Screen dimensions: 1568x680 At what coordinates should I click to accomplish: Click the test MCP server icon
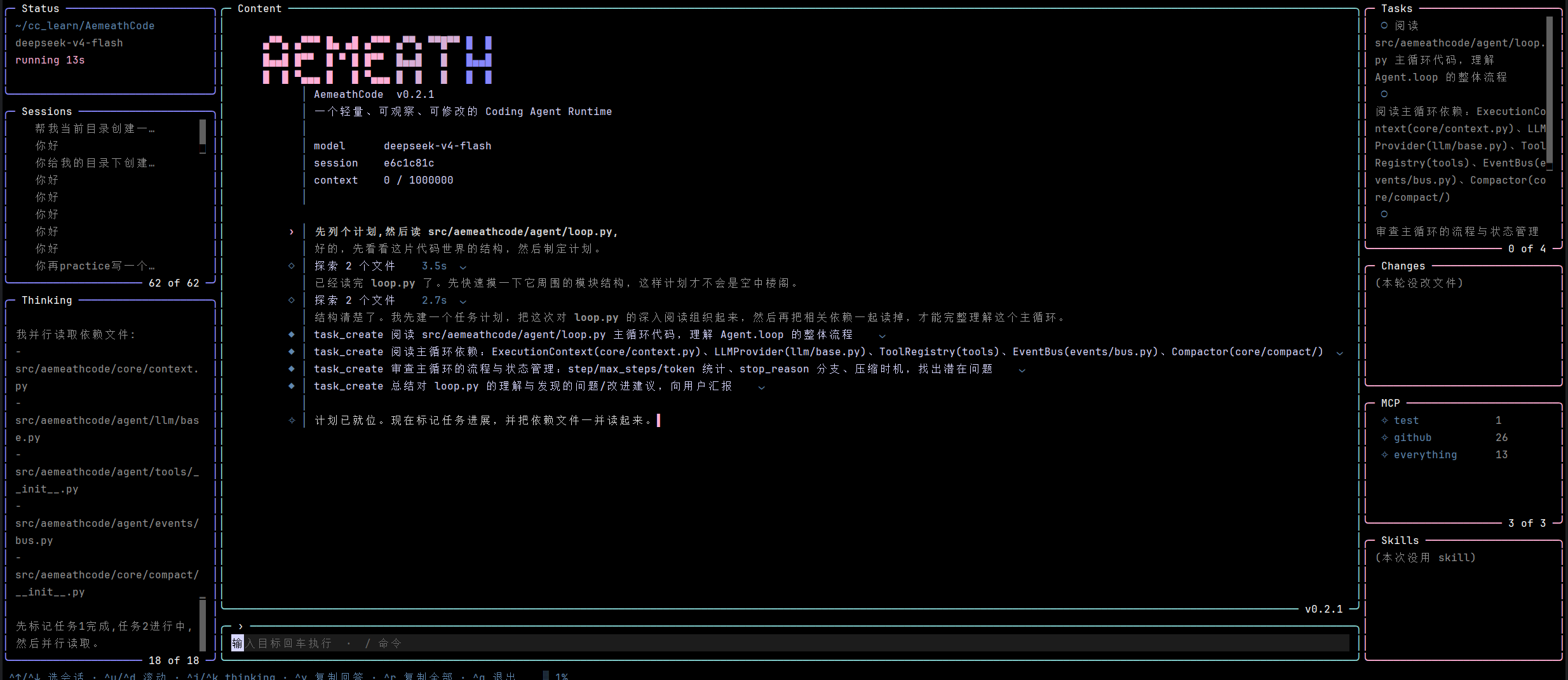(x=1384, y=421)
